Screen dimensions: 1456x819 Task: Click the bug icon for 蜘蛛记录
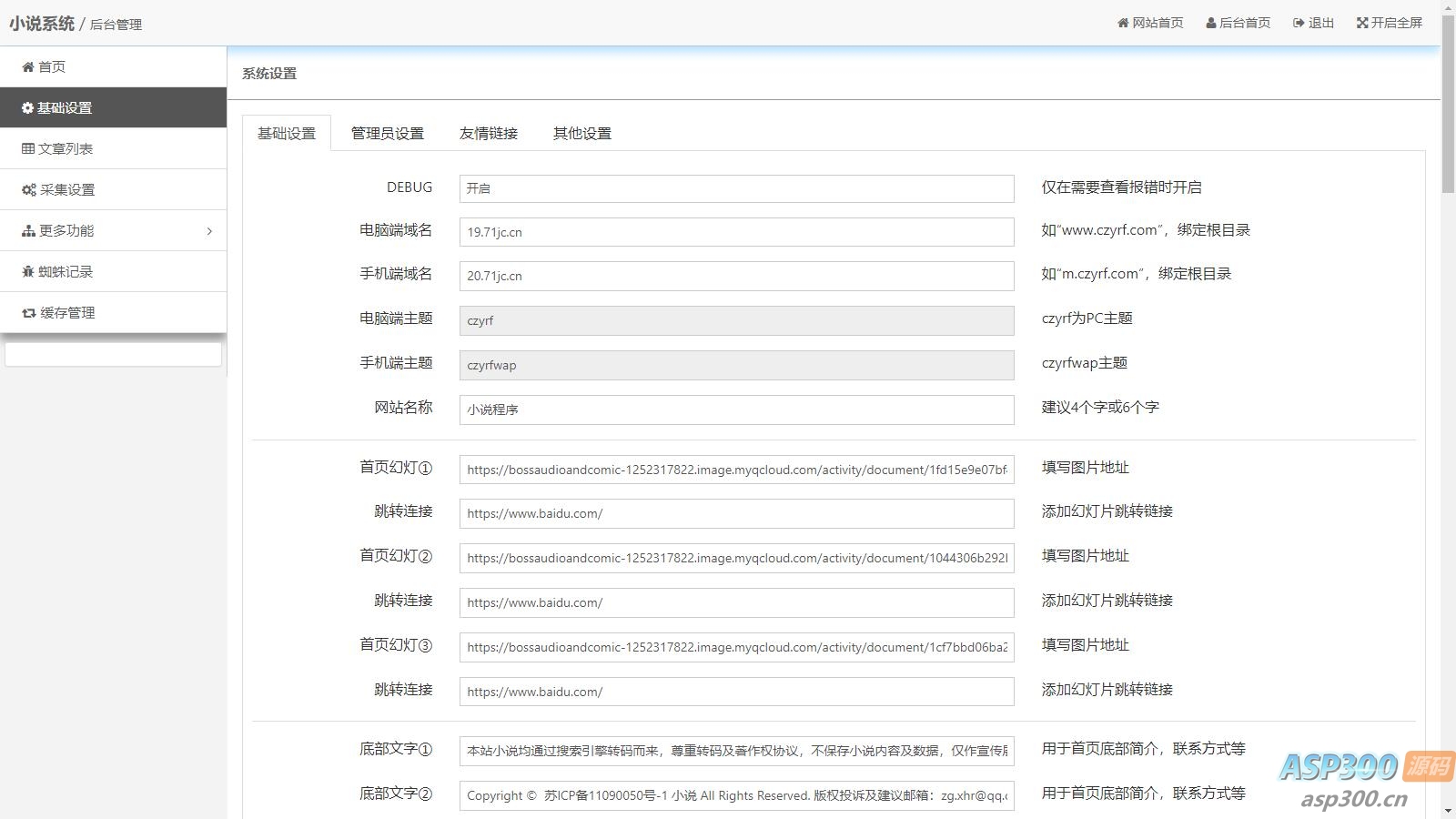[28, 272]
